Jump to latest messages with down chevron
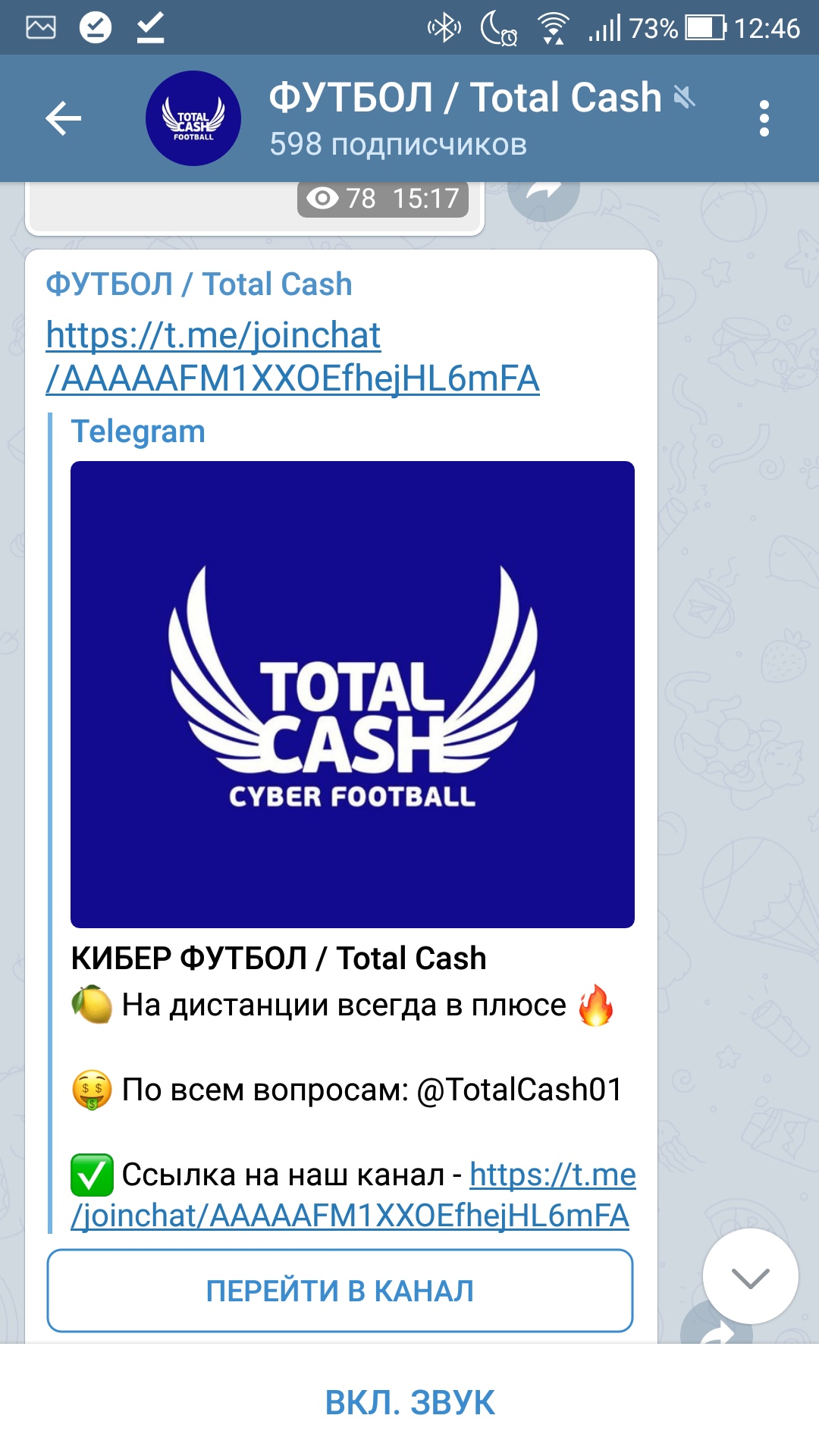The width and height of the screenshot is (819, 1456). pyautogui.click(x=750, y=1276)
